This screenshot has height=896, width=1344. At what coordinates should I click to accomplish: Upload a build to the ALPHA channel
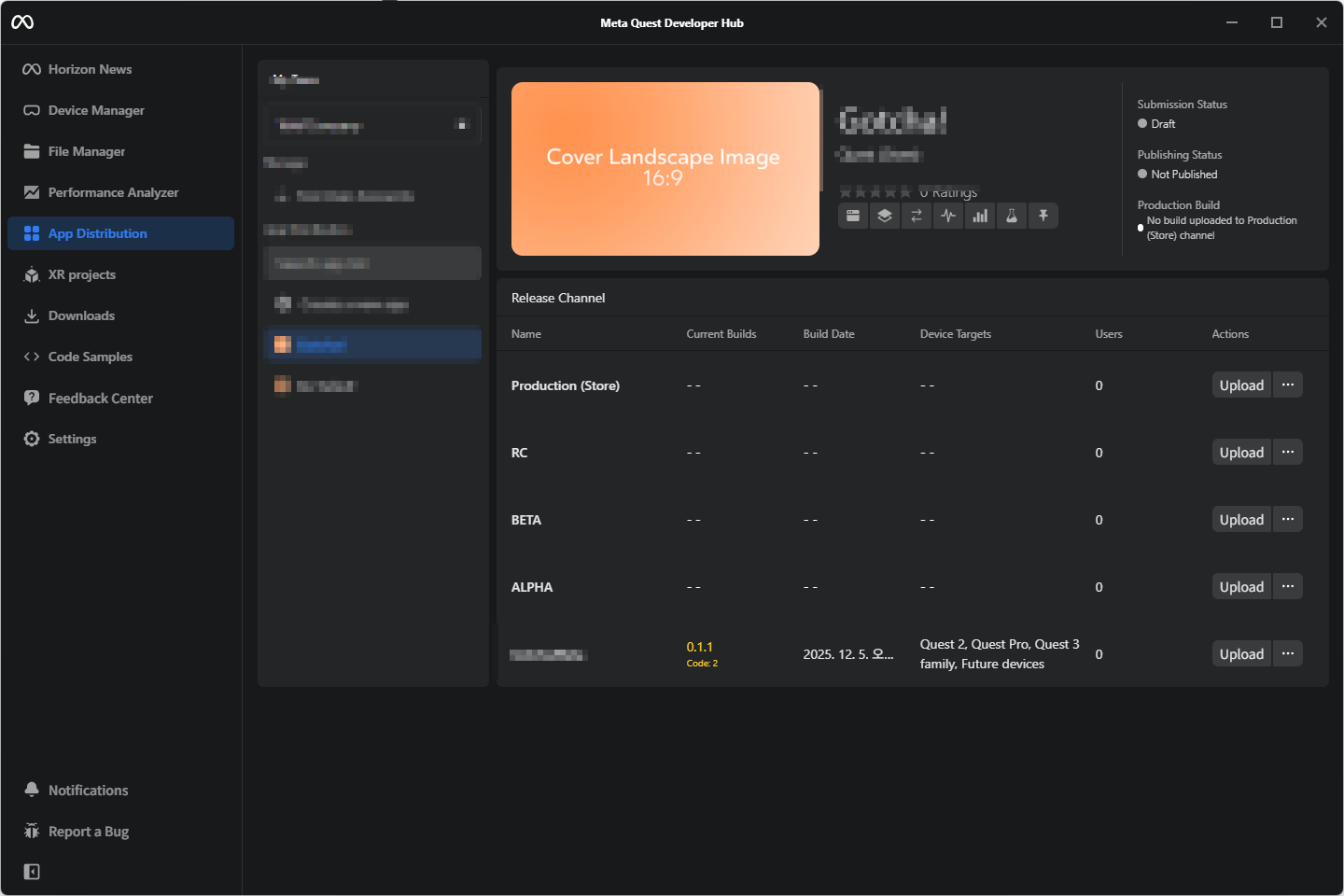click(1241, 587)
